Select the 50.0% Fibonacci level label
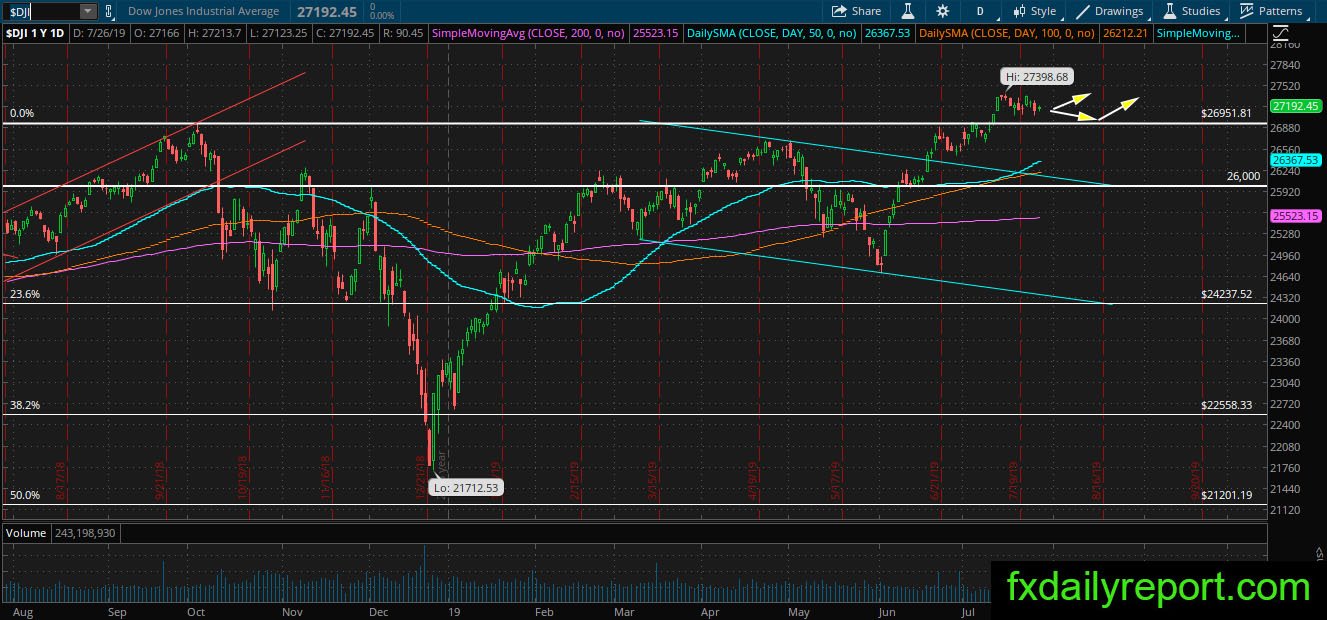Image resolution: width=1327 pixels, height=620 pixels. point(24,495)
